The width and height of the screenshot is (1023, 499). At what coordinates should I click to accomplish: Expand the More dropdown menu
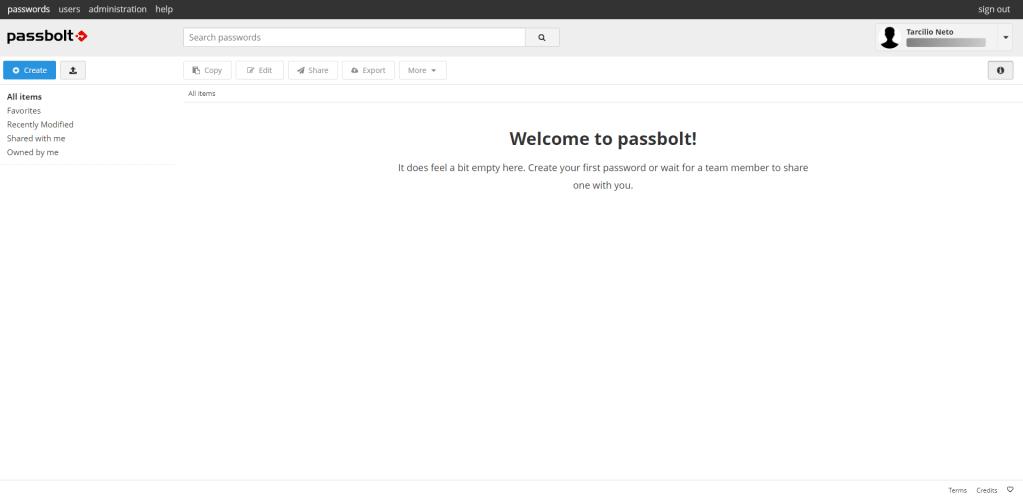[x=422, y=70]
